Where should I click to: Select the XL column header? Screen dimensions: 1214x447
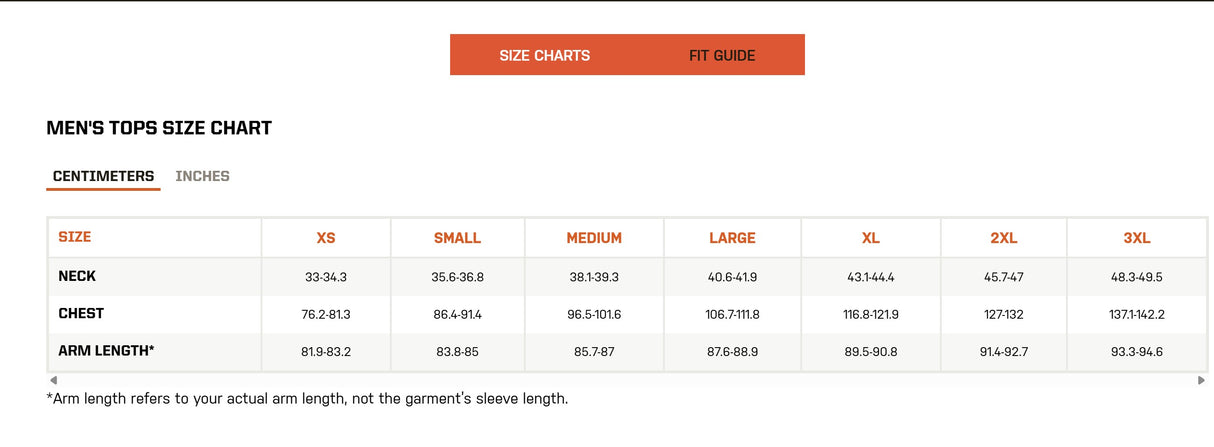870,238
